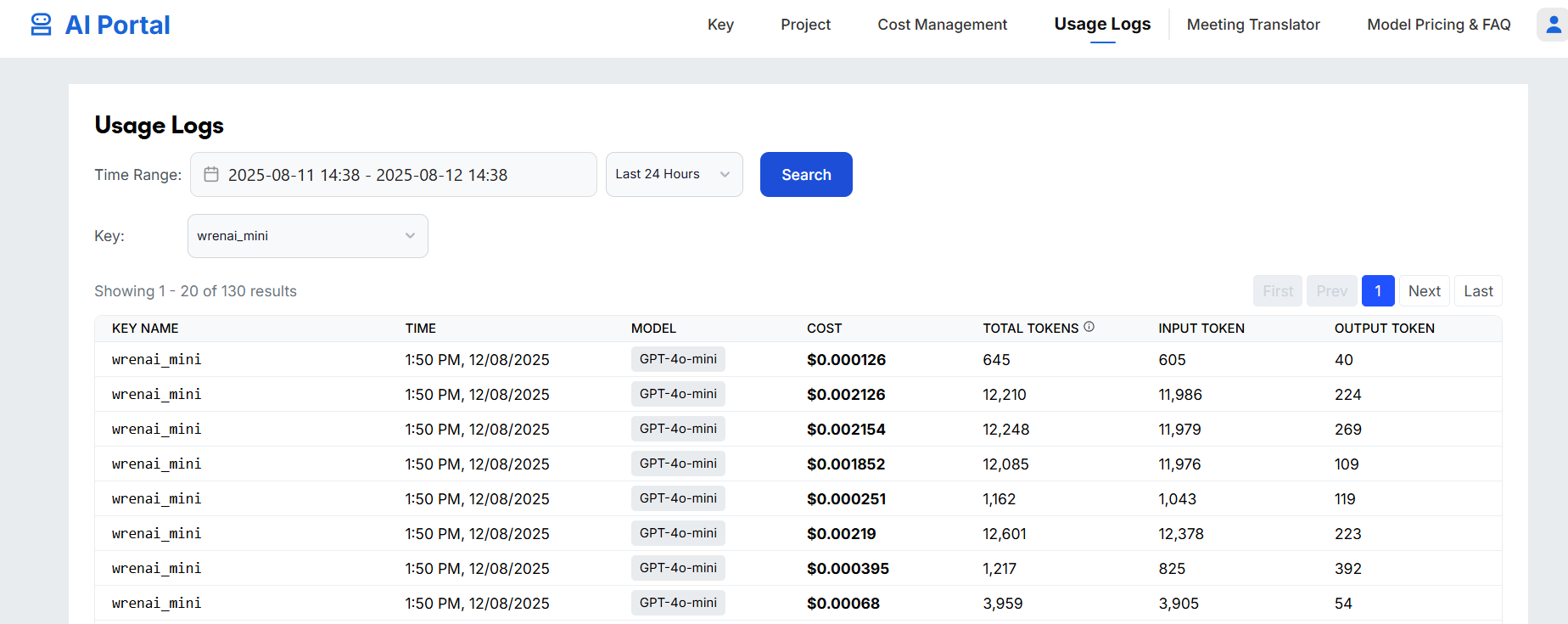The image size is (1568, 624).
Task: Click the time range date input field
Action: (x=394, y=174)
